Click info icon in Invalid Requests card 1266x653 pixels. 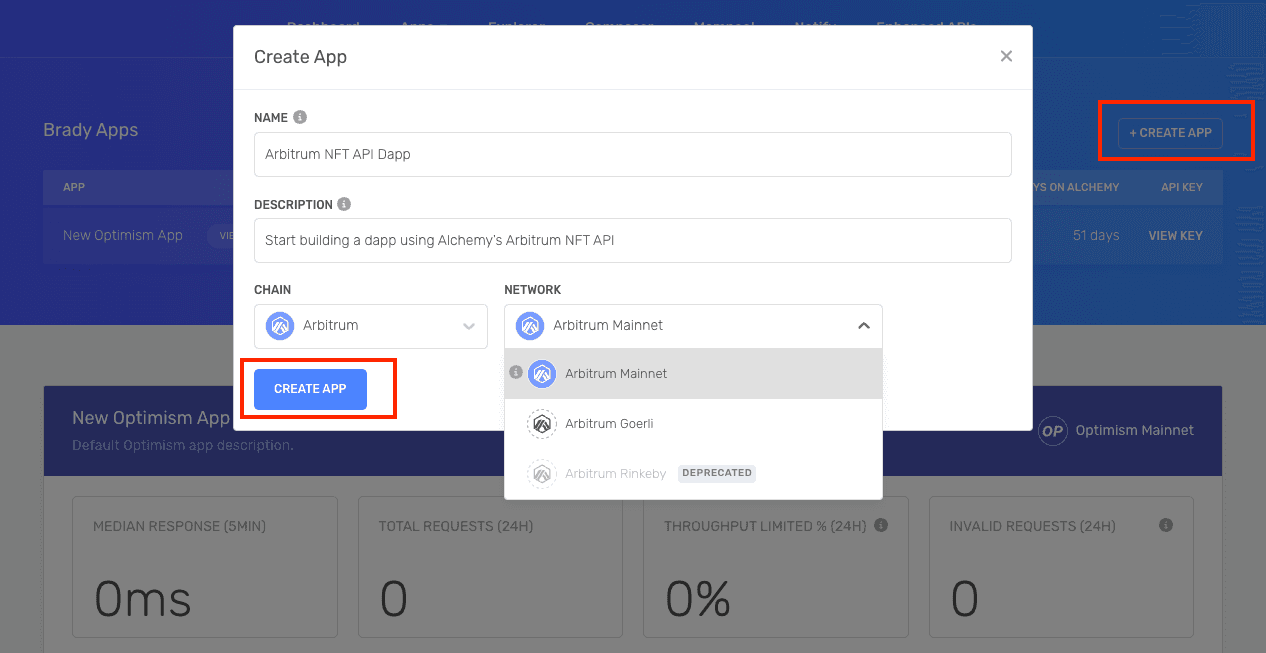[1165, 525]
